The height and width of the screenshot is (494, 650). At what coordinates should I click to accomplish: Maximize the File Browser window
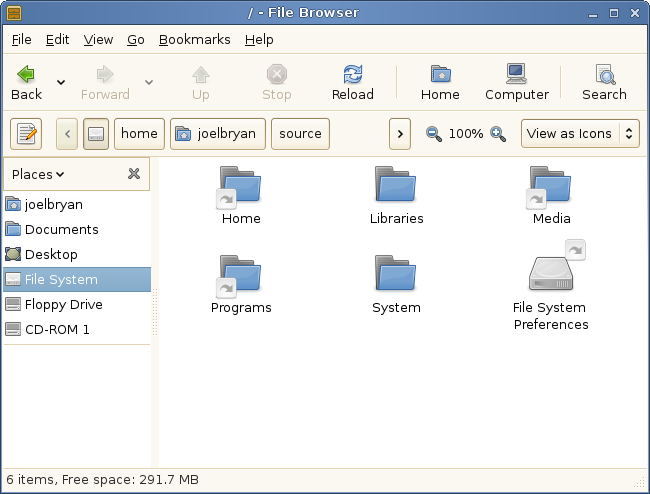(x=614, y=13)
